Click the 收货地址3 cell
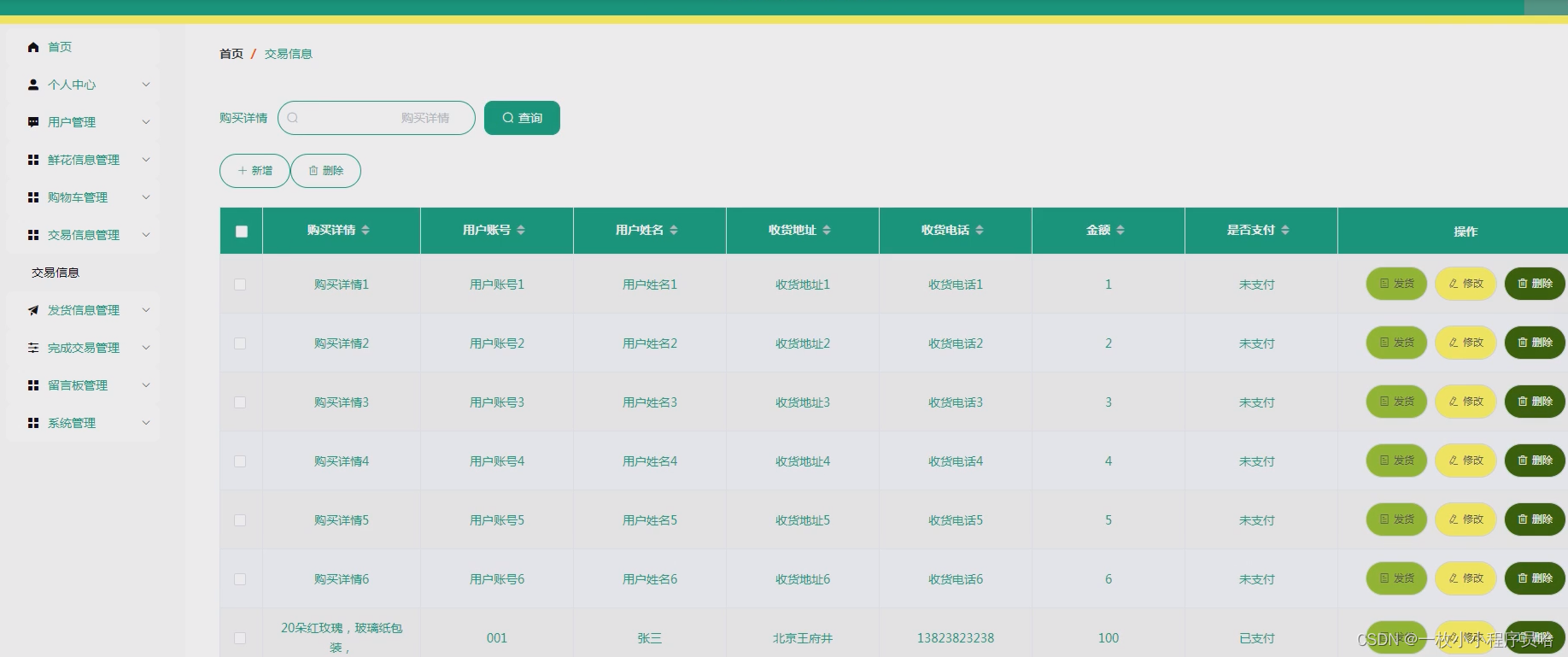The height and width of the screenshot is (657, 1568). [x=803, y=402]
